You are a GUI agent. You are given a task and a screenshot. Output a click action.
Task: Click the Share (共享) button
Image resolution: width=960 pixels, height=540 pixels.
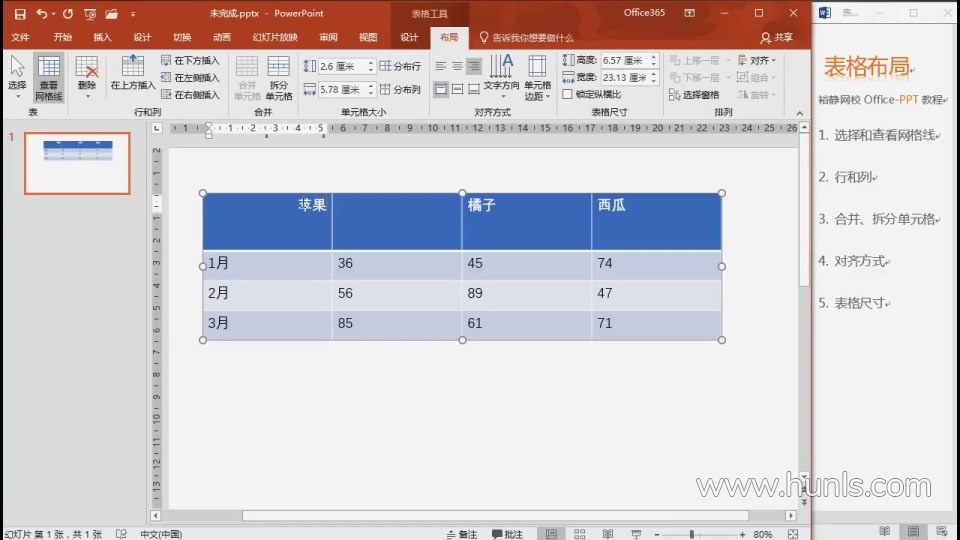click(x=776, y=38)
